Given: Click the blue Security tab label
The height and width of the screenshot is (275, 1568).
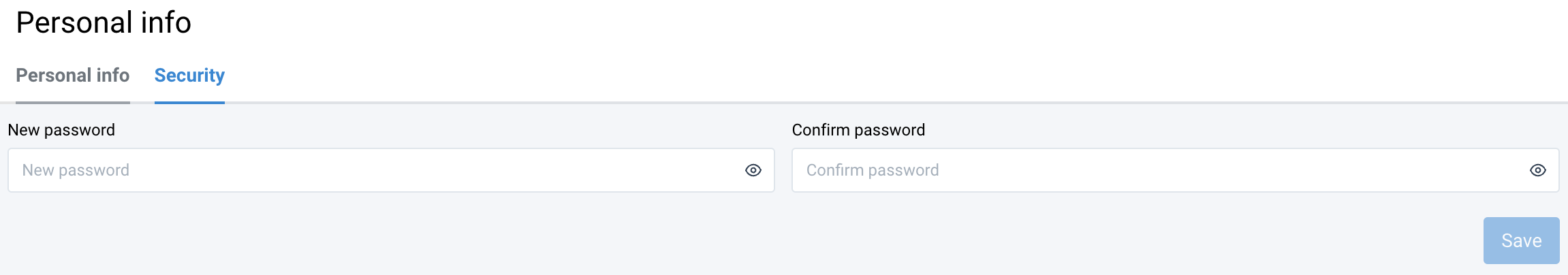Looking at the screenshot, I should [x=189, y=76].
